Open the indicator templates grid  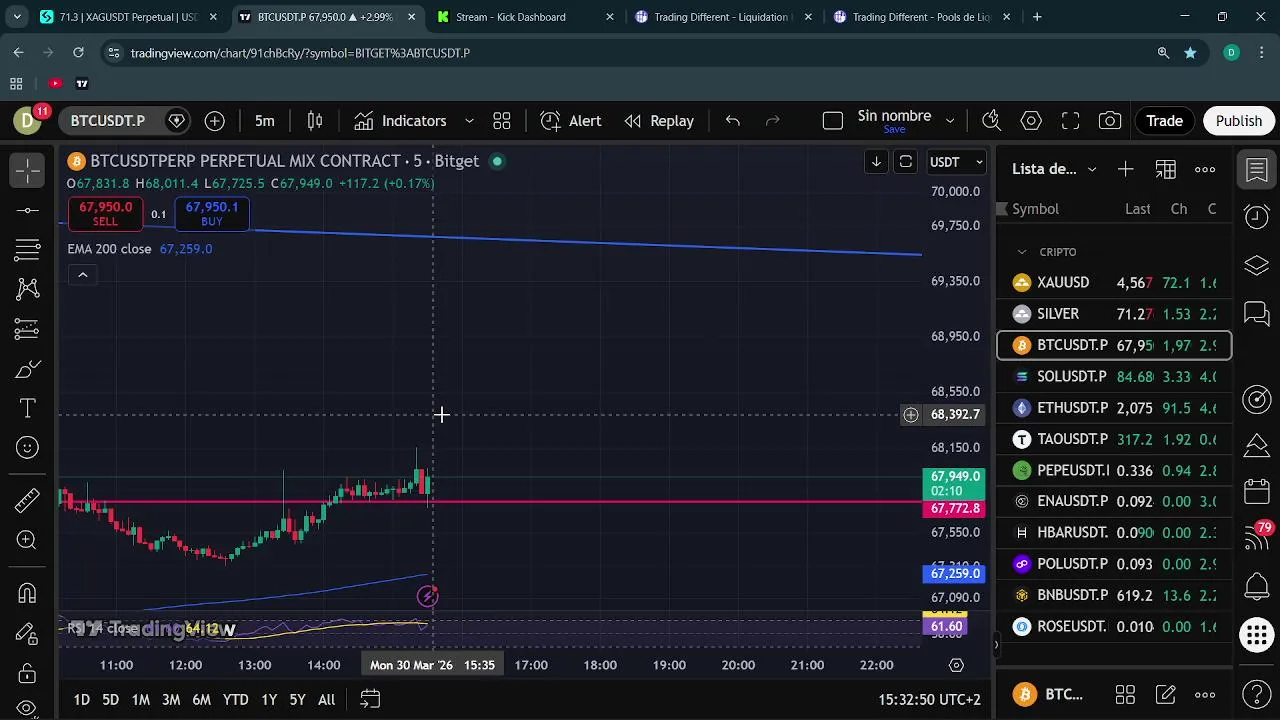click(502, 121)
